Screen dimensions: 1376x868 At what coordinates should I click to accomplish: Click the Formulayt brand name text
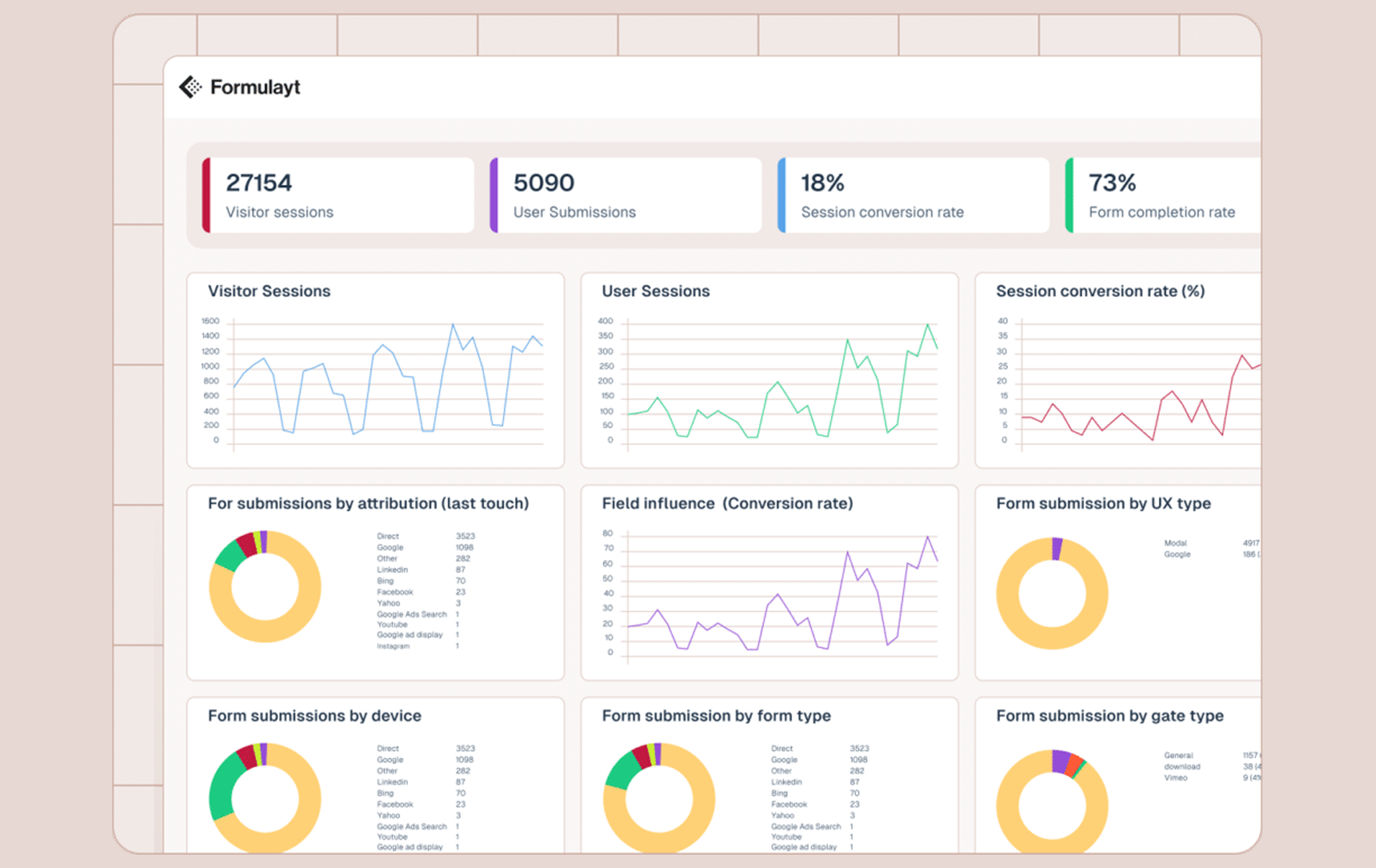pyautogui.click(x=255, y=87)
